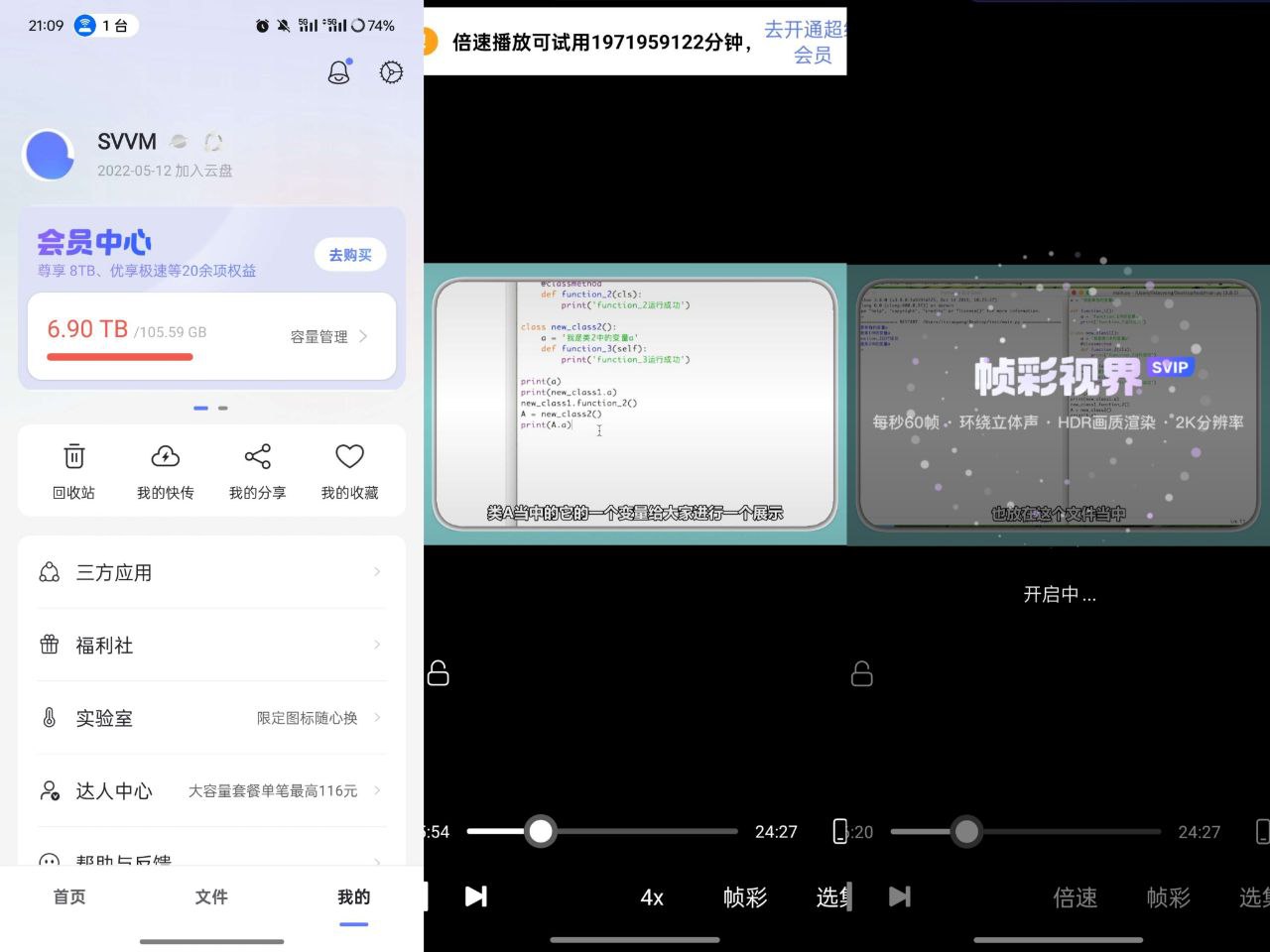The height and width of the screenshot is (952, 1270).
Task: View 我的分享 shared files
Action: pyautogui.click(x=257, y=470)
